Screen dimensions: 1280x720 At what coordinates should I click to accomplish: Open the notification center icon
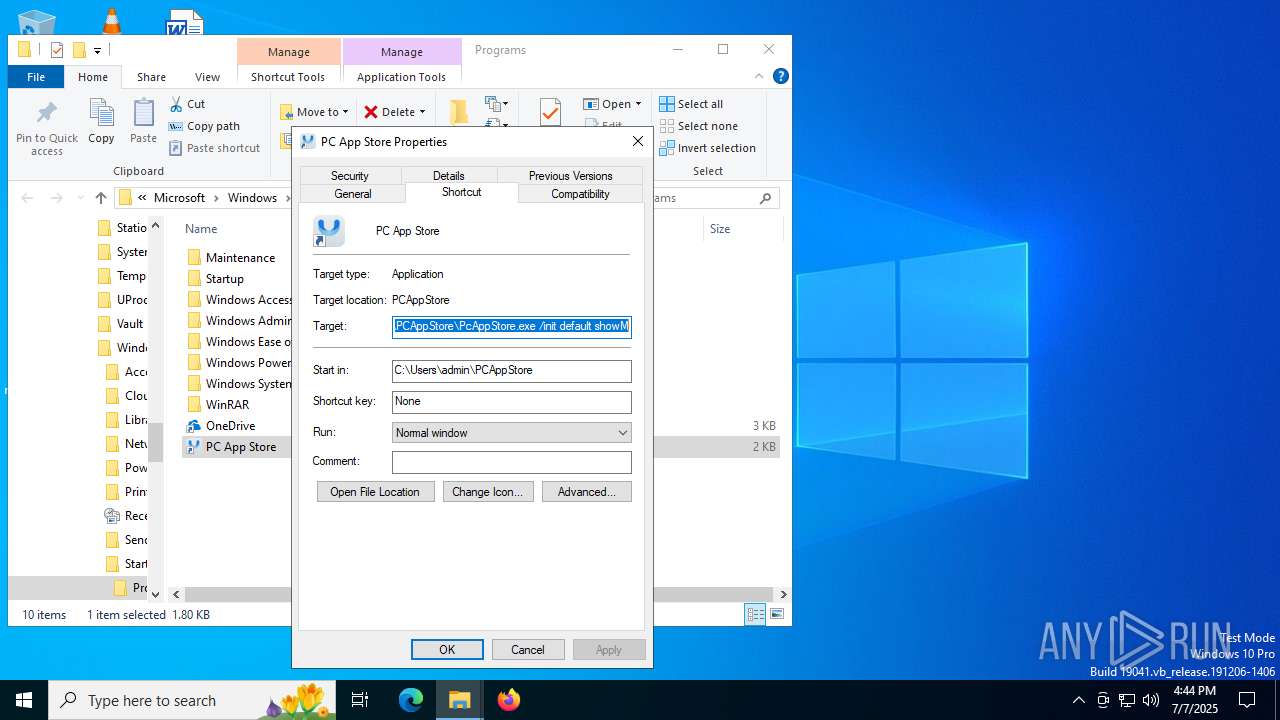pos(1247,700)
